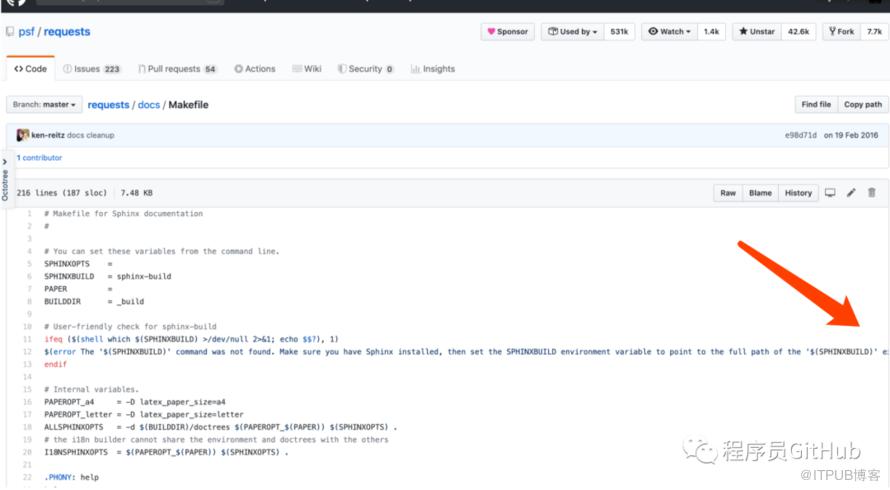The height and width of the screenshot is (490, 890).
Task: Click the '.PHONY: help' code line
Action: coord(72,477)
